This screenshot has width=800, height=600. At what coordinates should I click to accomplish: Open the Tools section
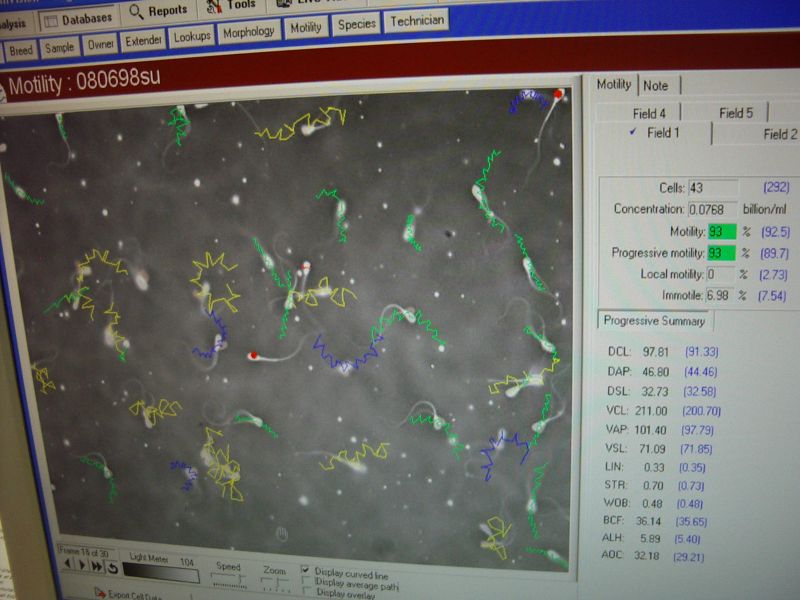click(231, 6)
